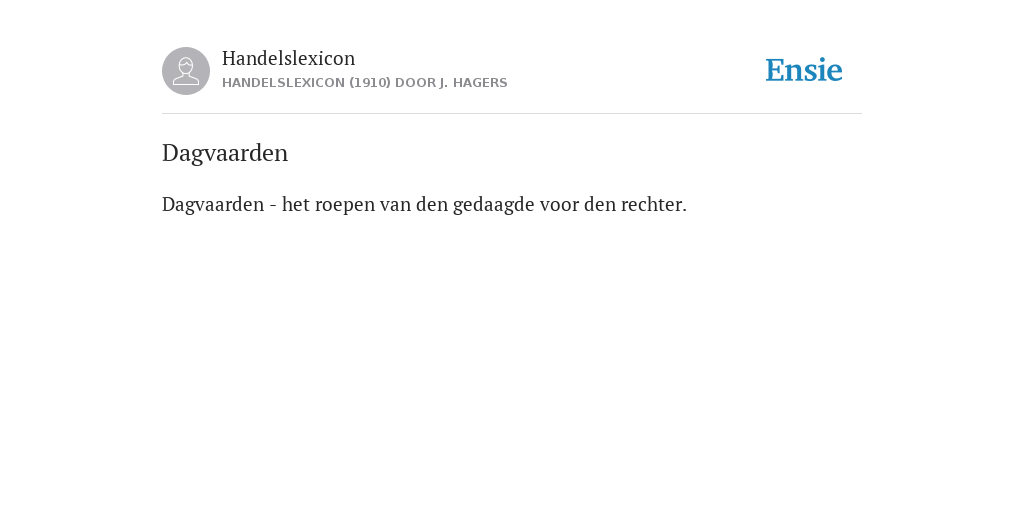
Task: Open the Handelslexicon author name
Action: 289,58
